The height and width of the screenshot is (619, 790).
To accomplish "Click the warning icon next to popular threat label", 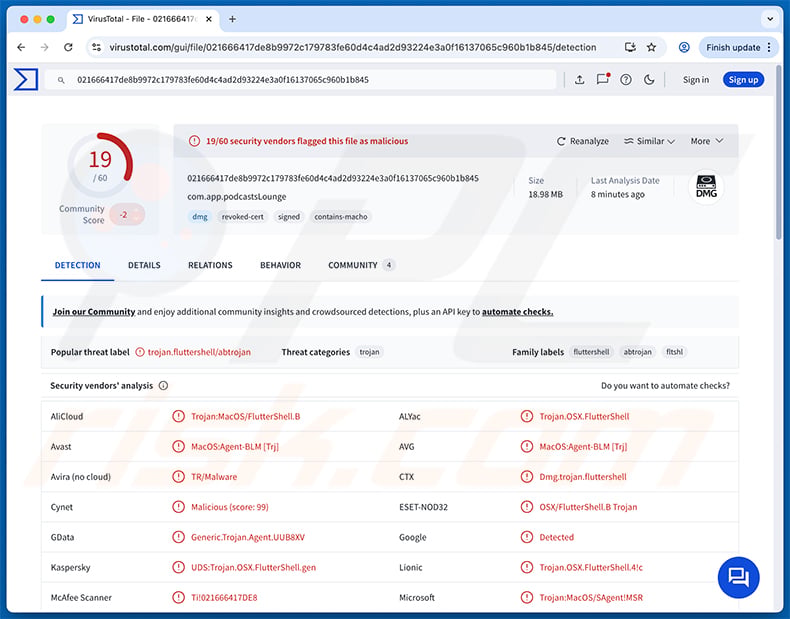I will click(x=140, y=352).
